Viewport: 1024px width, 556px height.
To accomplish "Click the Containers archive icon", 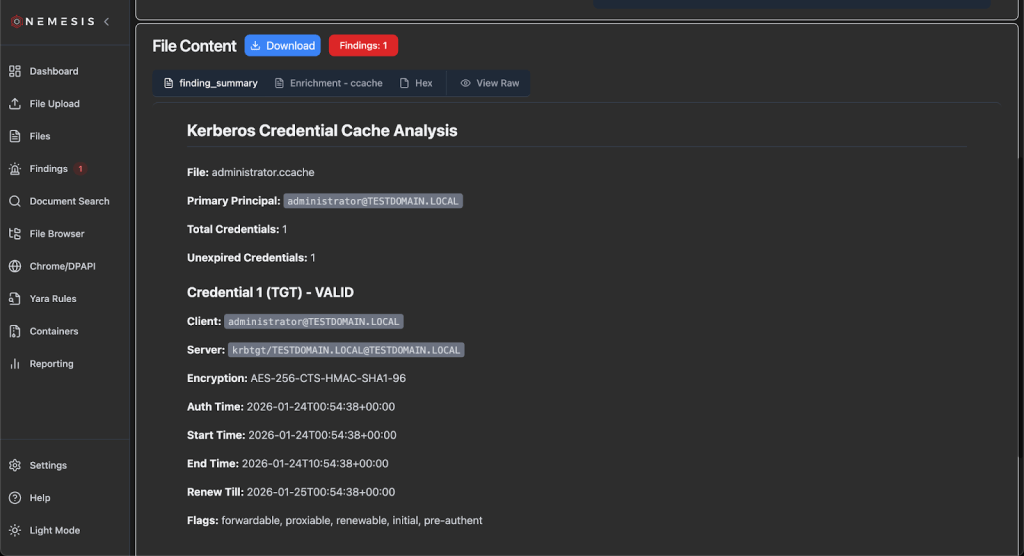I will 15,331.
